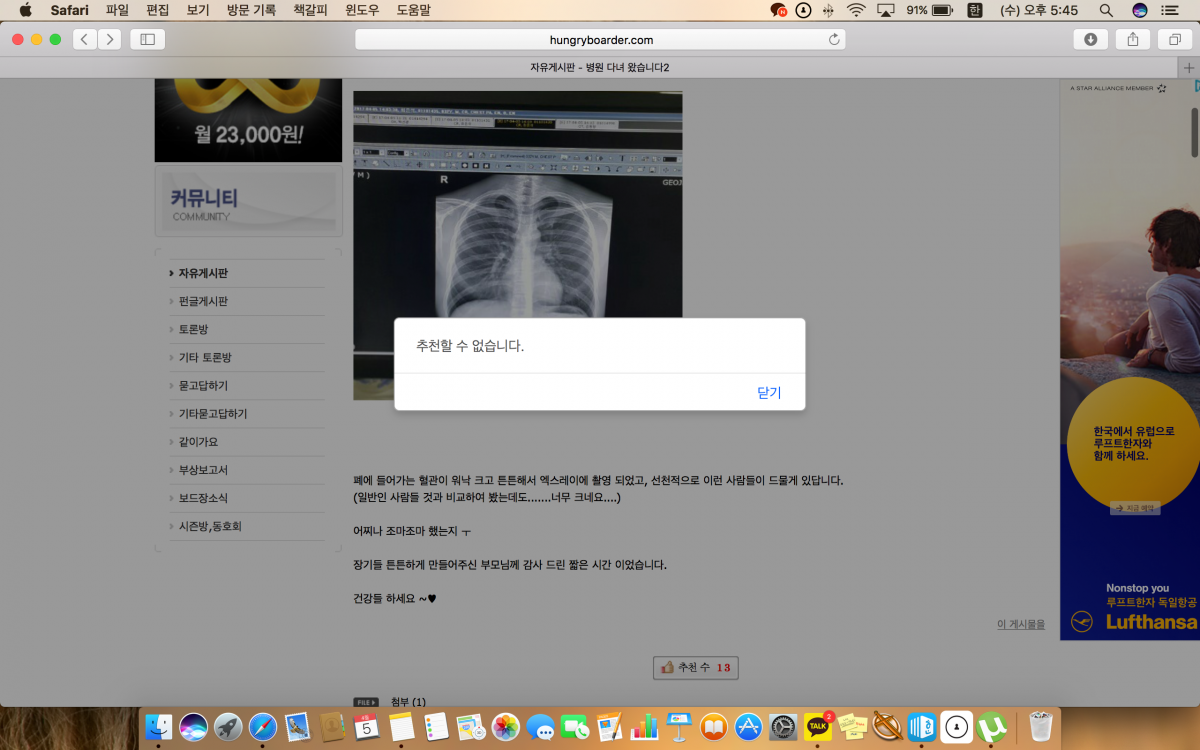Open the AirPlay display menu

click(885, 10)
